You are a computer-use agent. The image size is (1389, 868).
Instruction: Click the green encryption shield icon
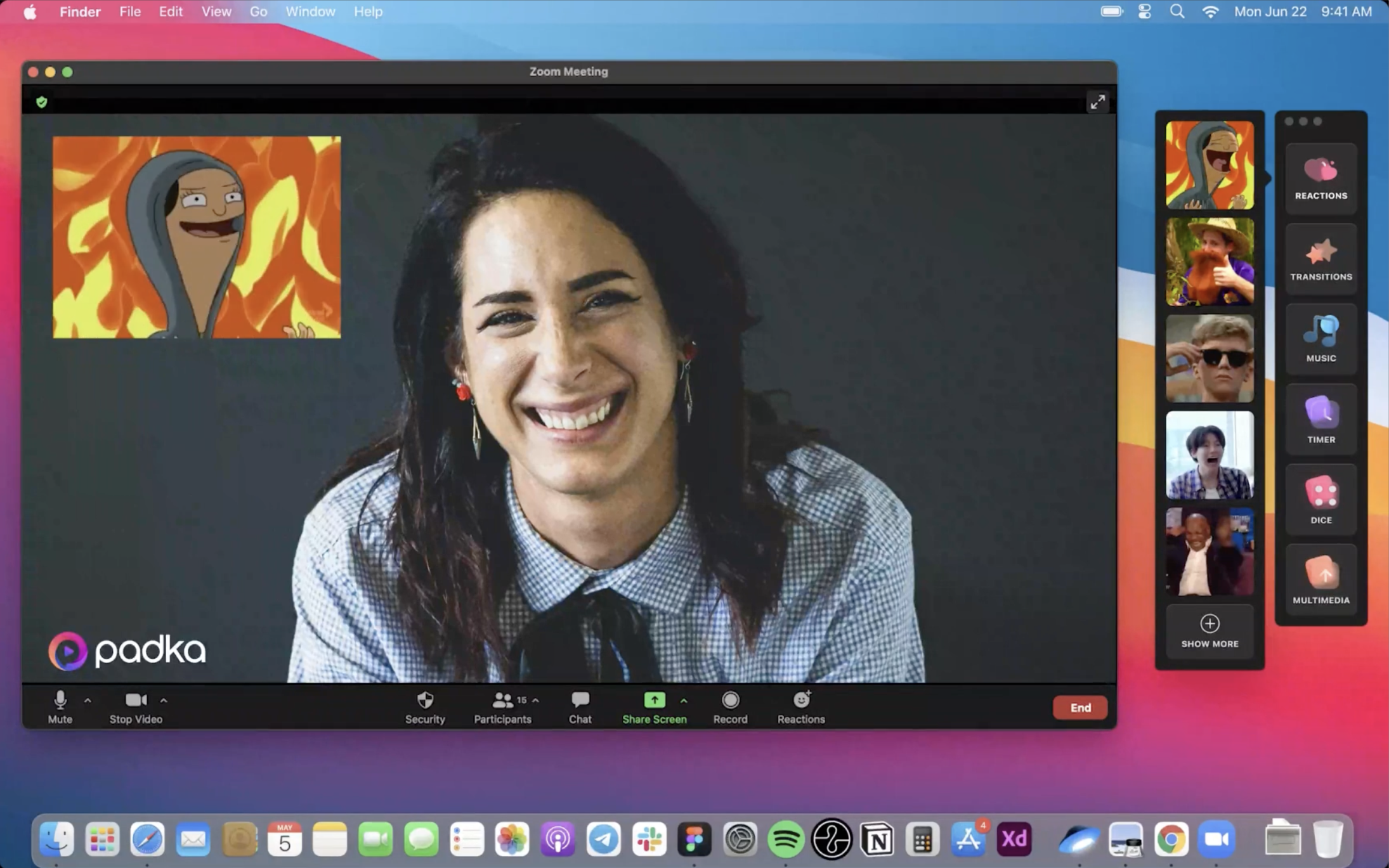pyautogui.click(x=42, y=102)
